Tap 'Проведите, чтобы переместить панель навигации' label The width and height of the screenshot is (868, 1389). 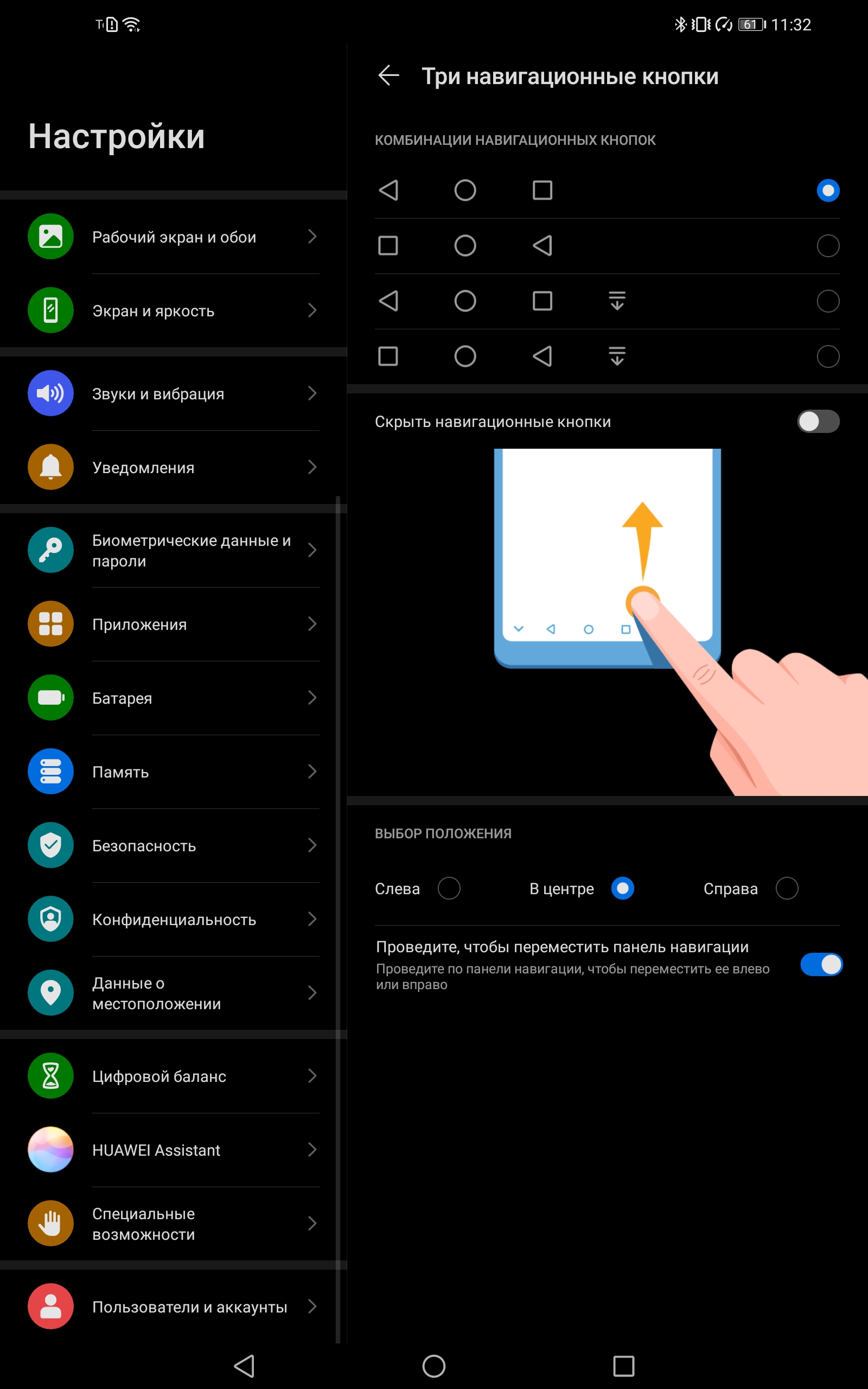click(562, 947)
